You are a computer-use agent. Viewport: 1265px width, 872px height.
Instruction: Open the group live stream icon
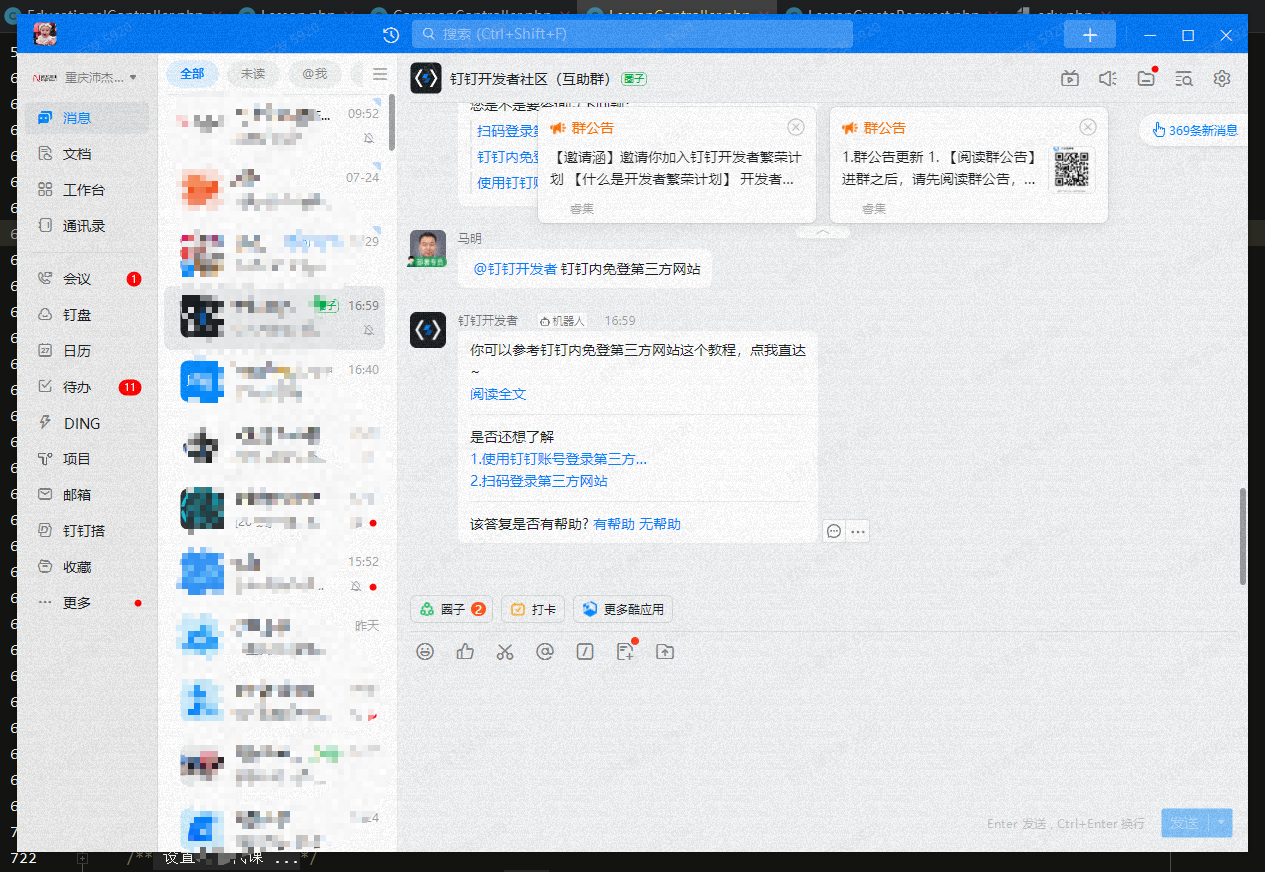[1070, 78]
